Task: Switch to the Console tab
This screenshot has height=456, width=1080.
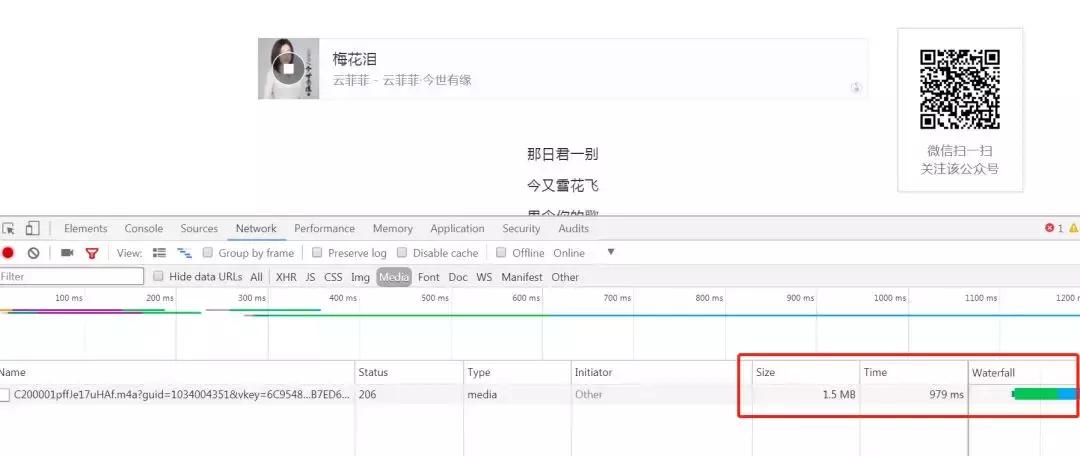Action: pos(144,229)
